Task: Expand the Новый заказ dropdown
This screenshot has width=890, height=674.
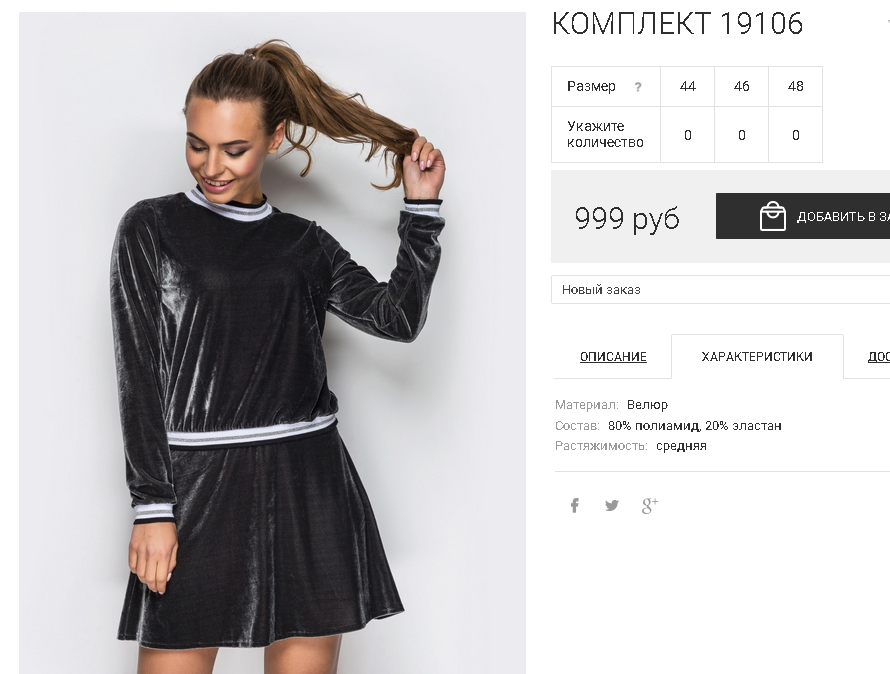Action: [720, 290]
